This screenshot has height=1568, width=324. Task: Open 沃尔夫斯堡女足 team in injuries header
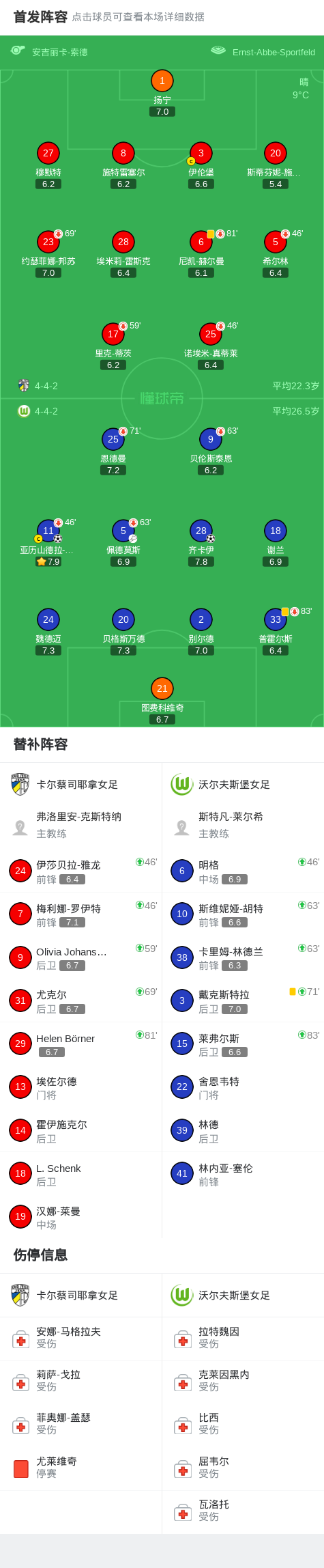click(234, 1296)
